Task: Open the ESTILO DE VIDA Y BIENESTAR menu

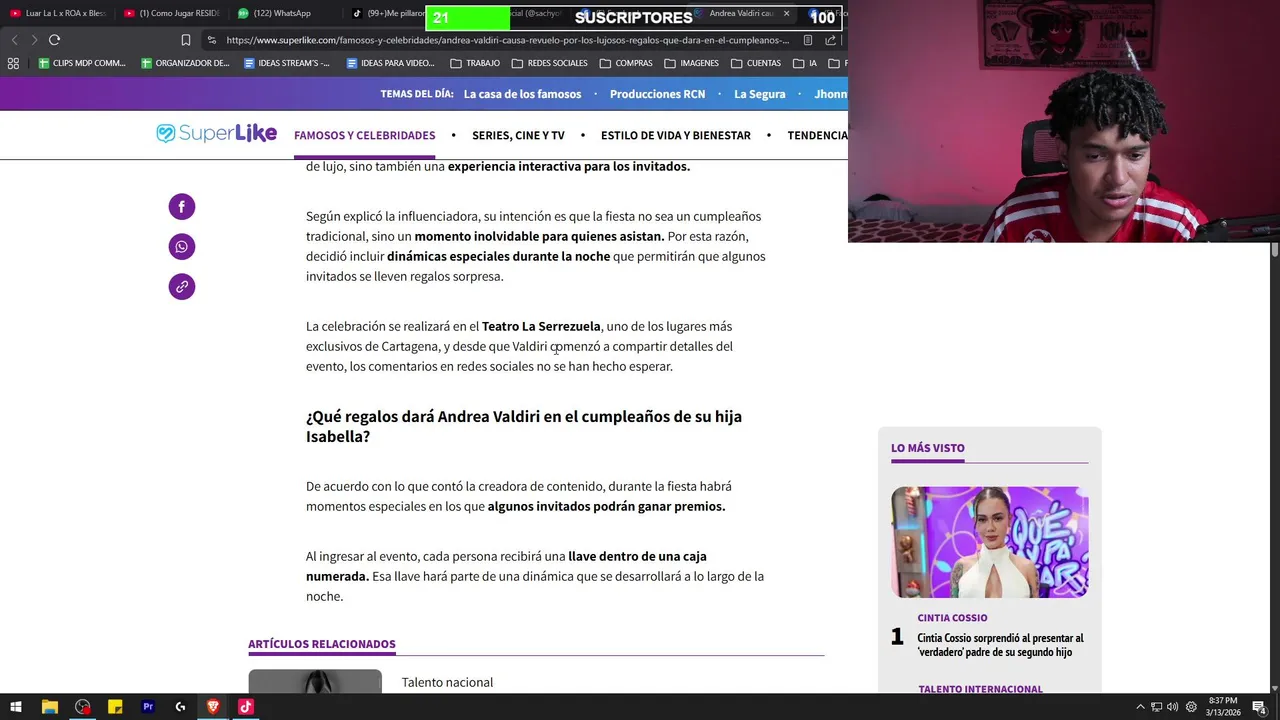Action: click(676, 135)
